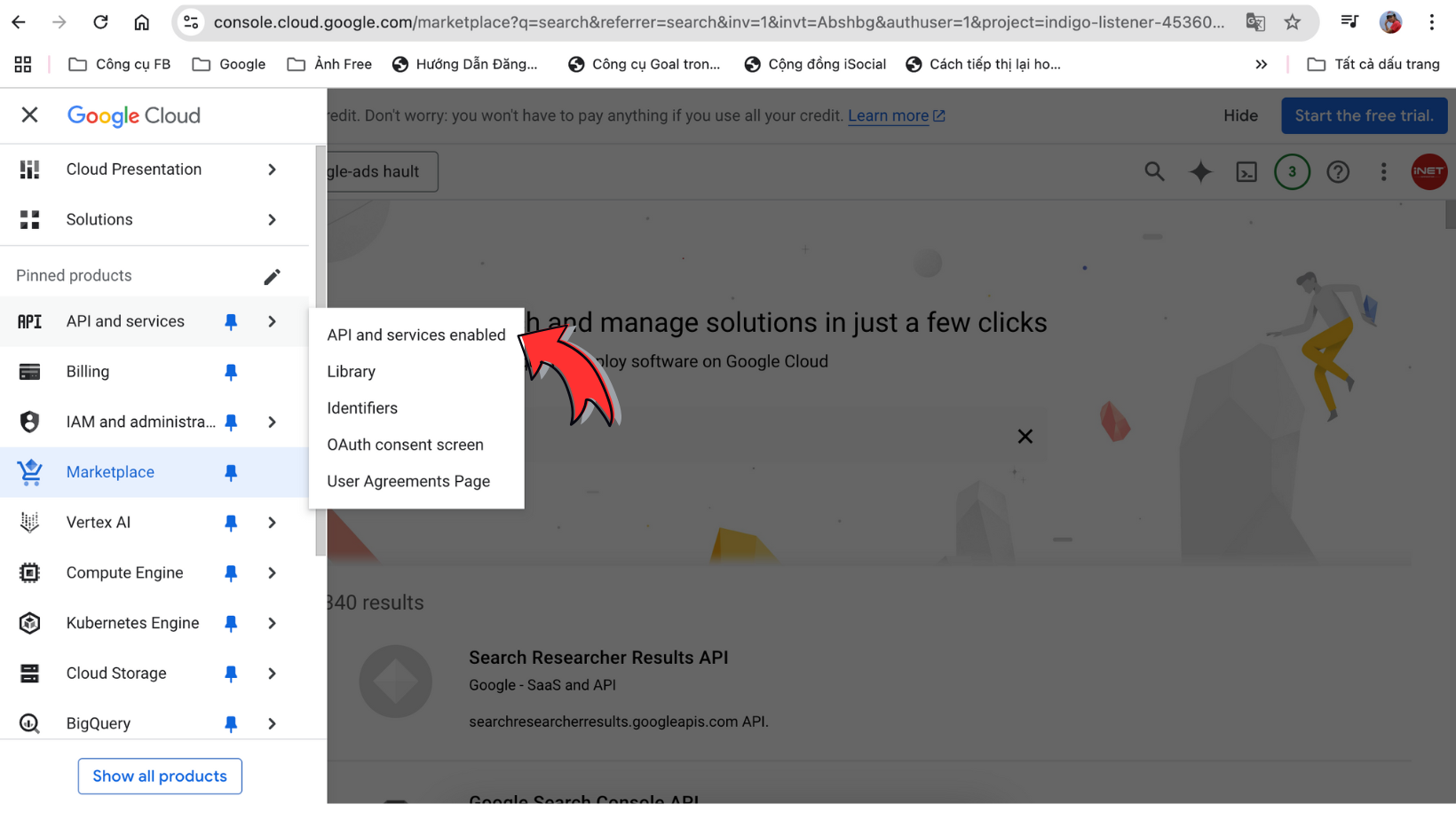This screenshot has height=820, width=1456.
Task: Open Chrome three-dot menu
Action: [1431, 22]
